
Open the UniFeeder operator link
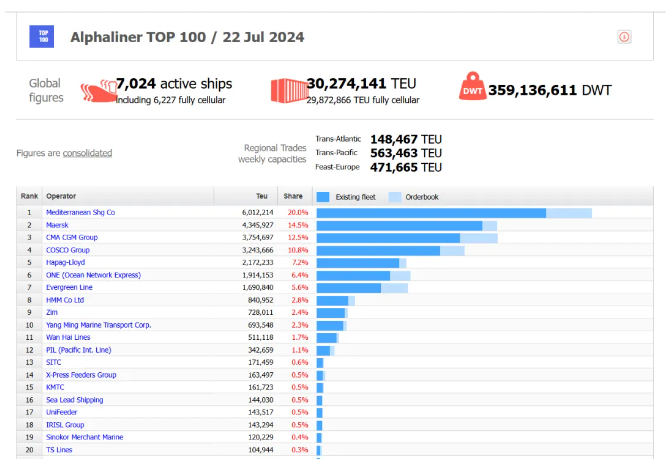tap(61, 412)
